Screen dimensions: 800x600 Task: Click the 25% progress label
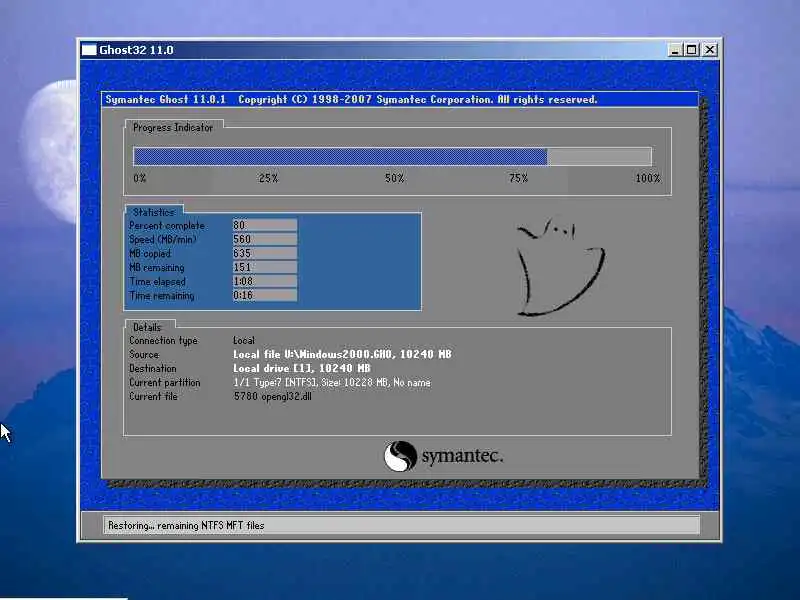click(x=268, y=178)
